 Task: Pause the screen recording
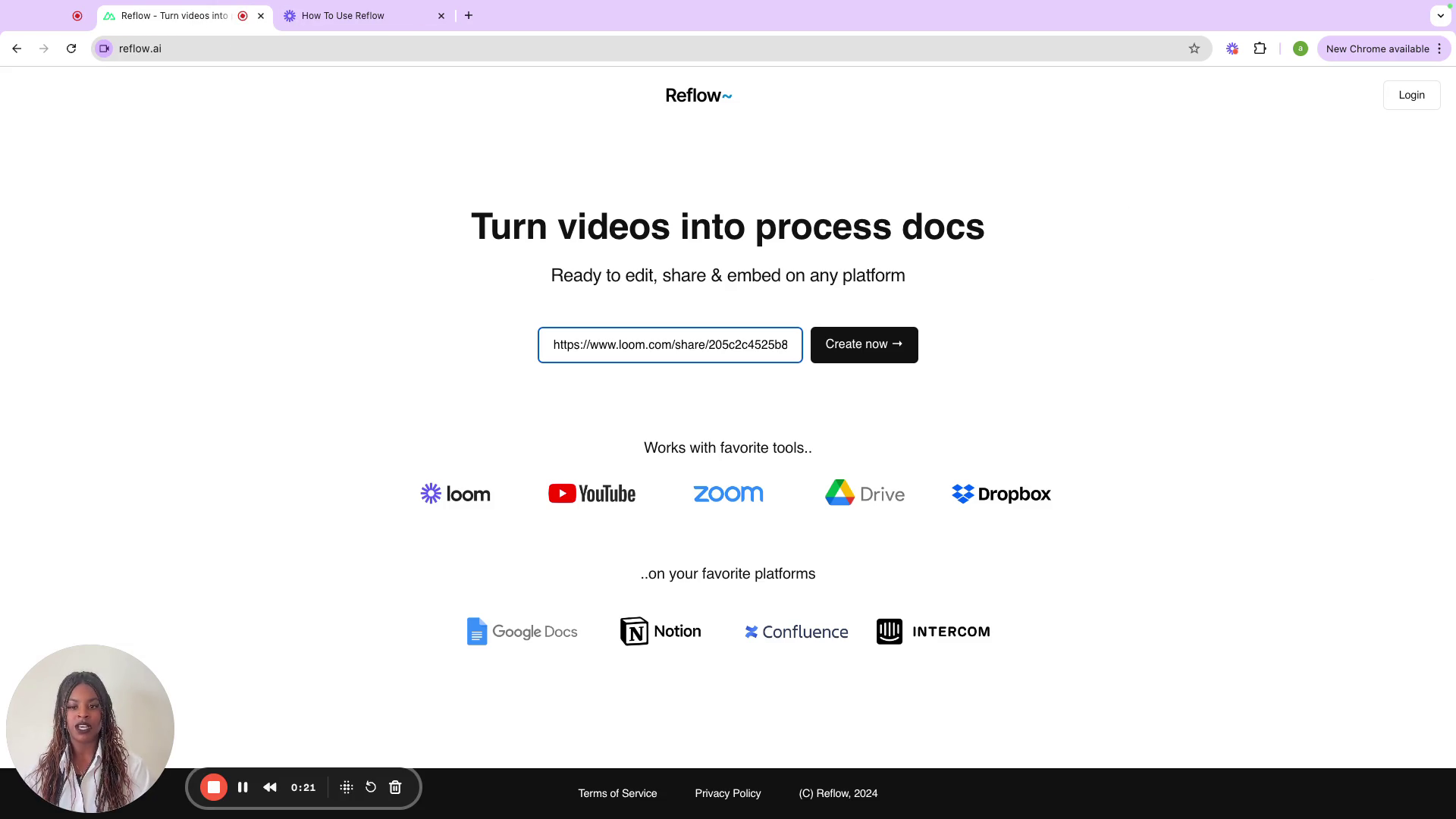point(243,787)
